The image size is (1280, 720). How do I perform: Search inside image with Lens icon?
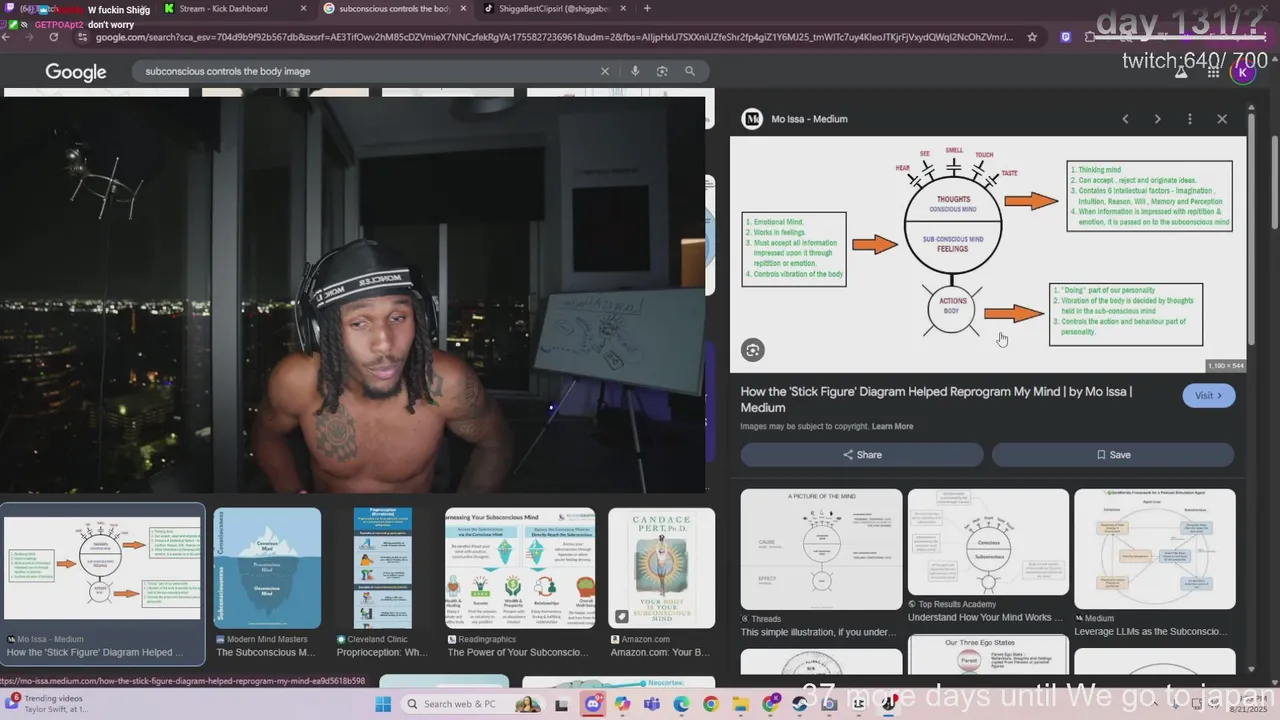pyautogui.click(x=753, y=349)
